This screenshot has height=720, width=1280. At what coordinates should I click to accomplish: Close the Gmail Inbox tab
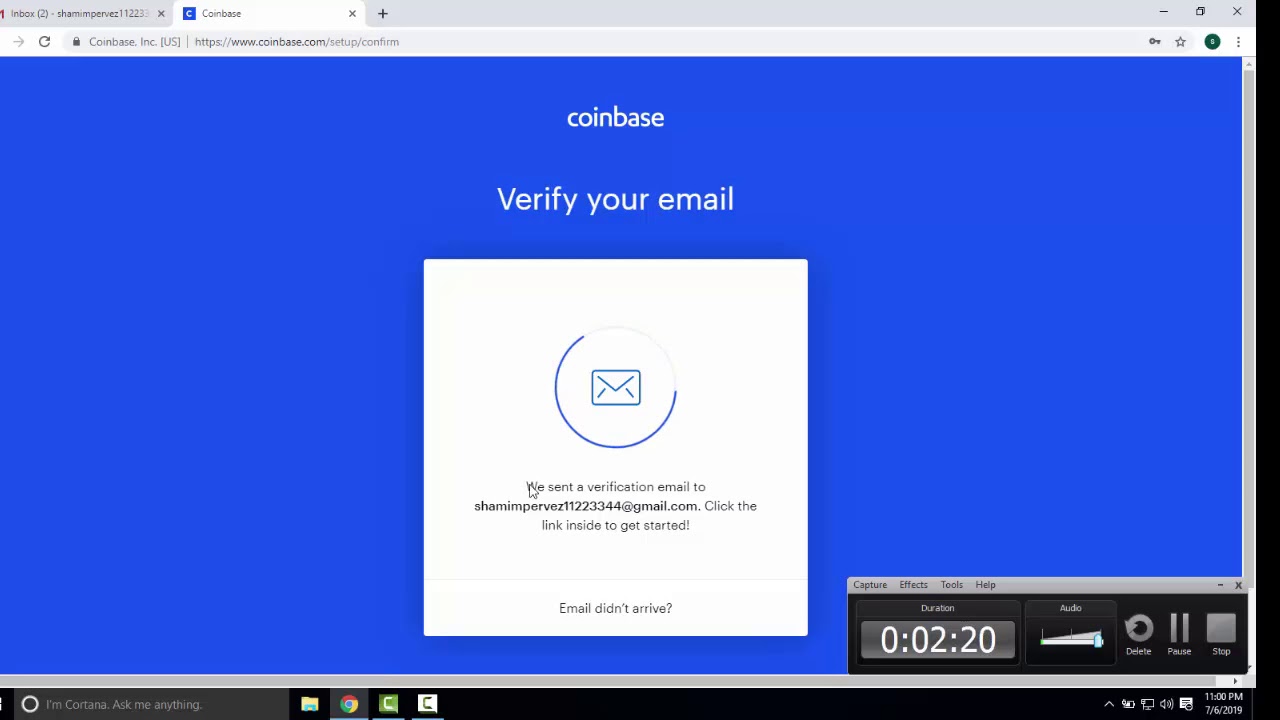[x=161, y=14]
